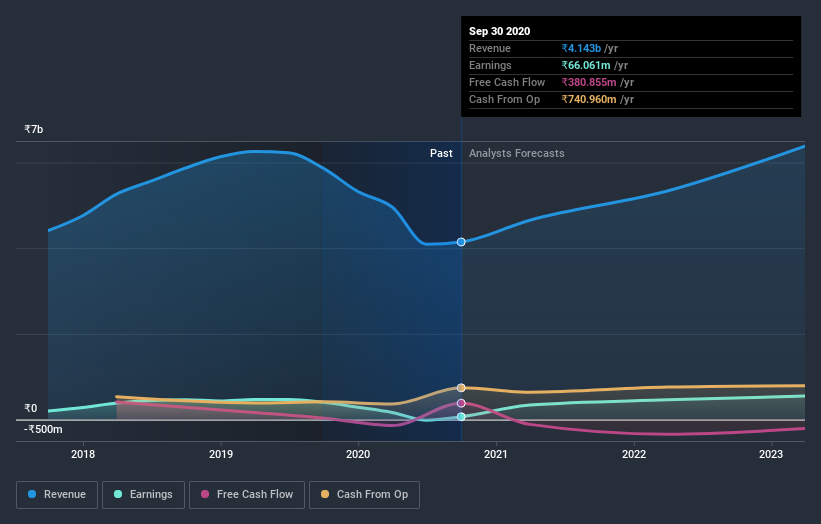Click the ₹740.960m cash from op value

(589, 99)
